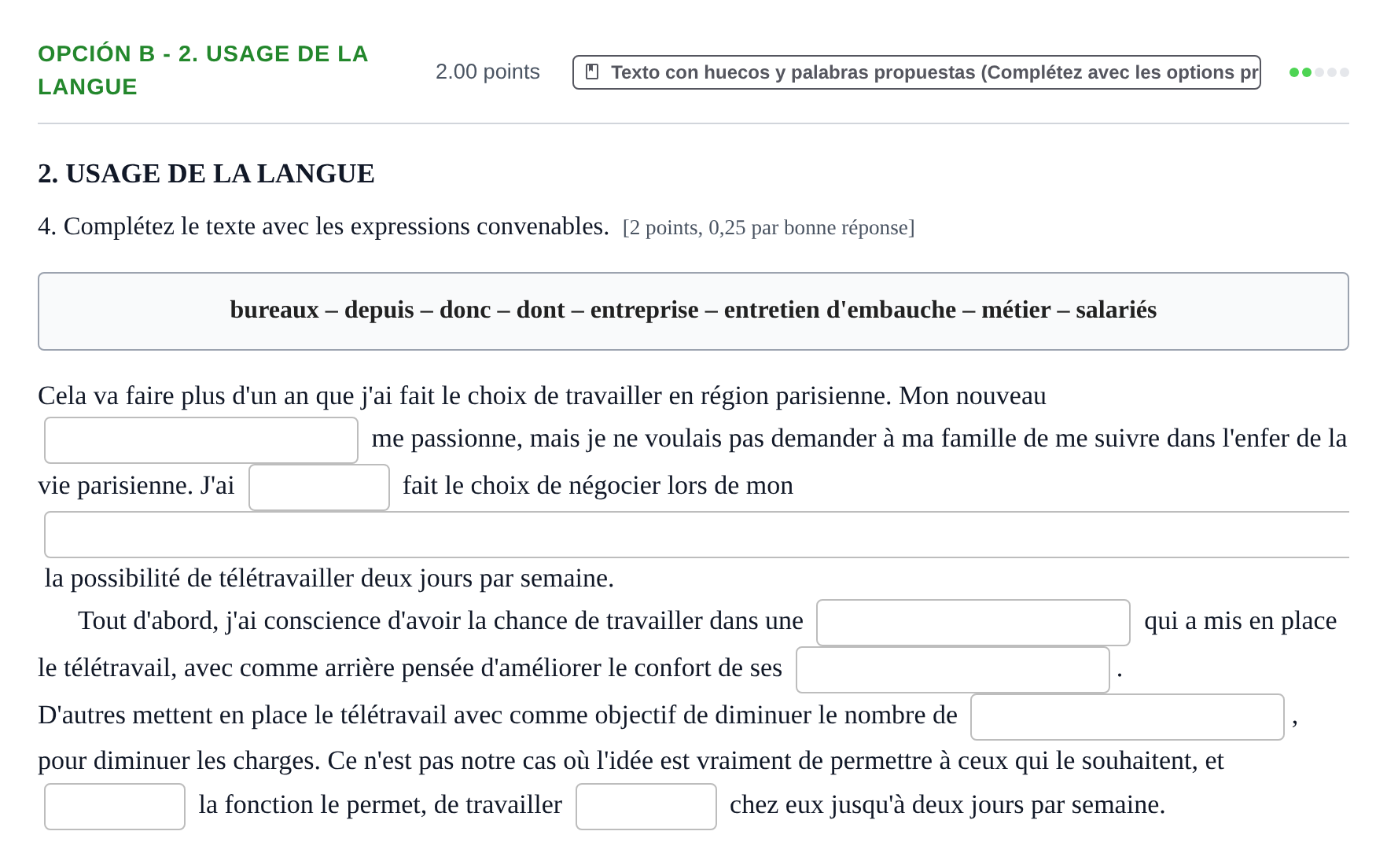Click the "2.00 points" label
Screen dimensions: 1387x868
coord(487,72)
